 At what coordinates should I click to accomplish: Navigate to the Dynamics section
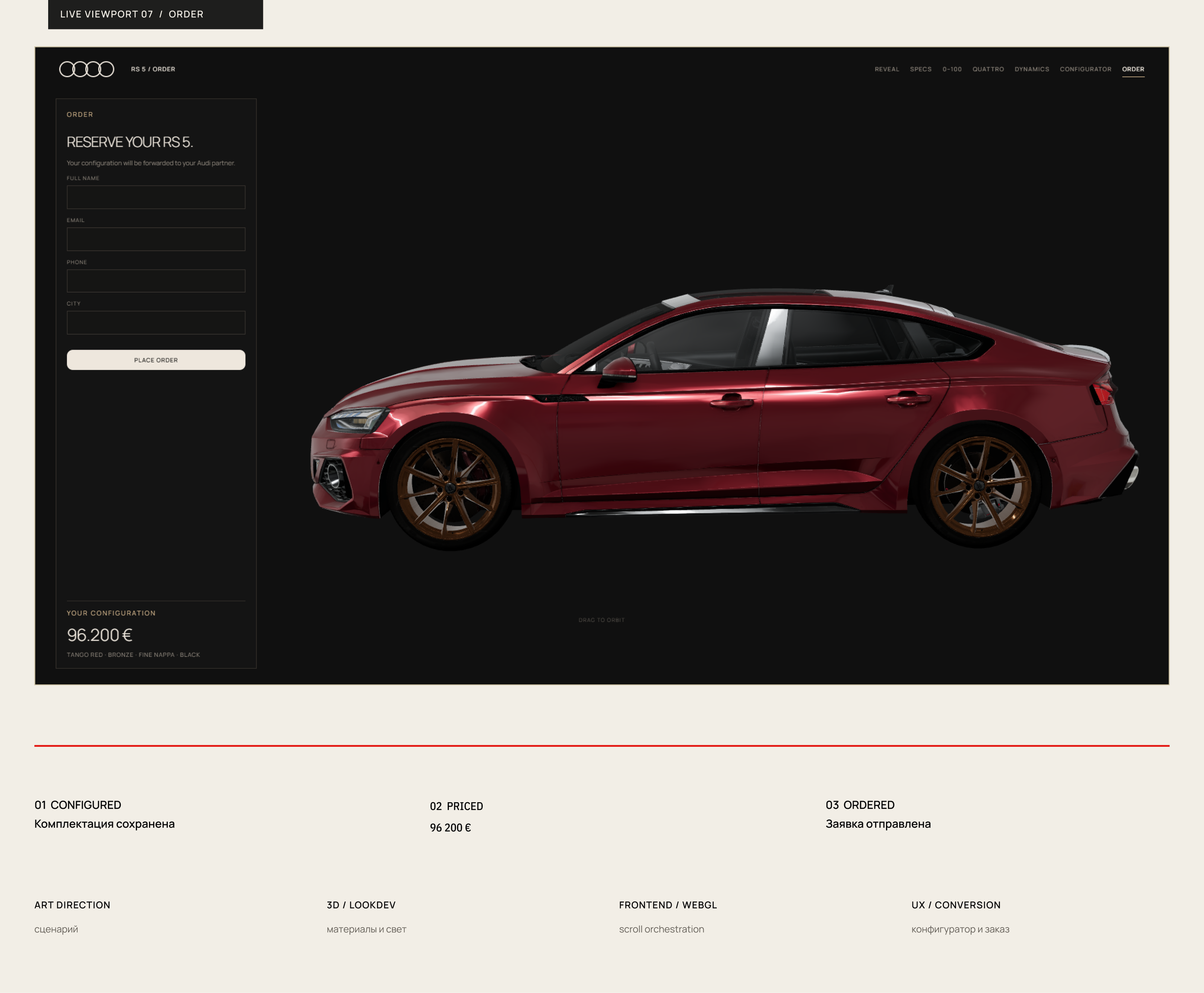(1031, 69)
